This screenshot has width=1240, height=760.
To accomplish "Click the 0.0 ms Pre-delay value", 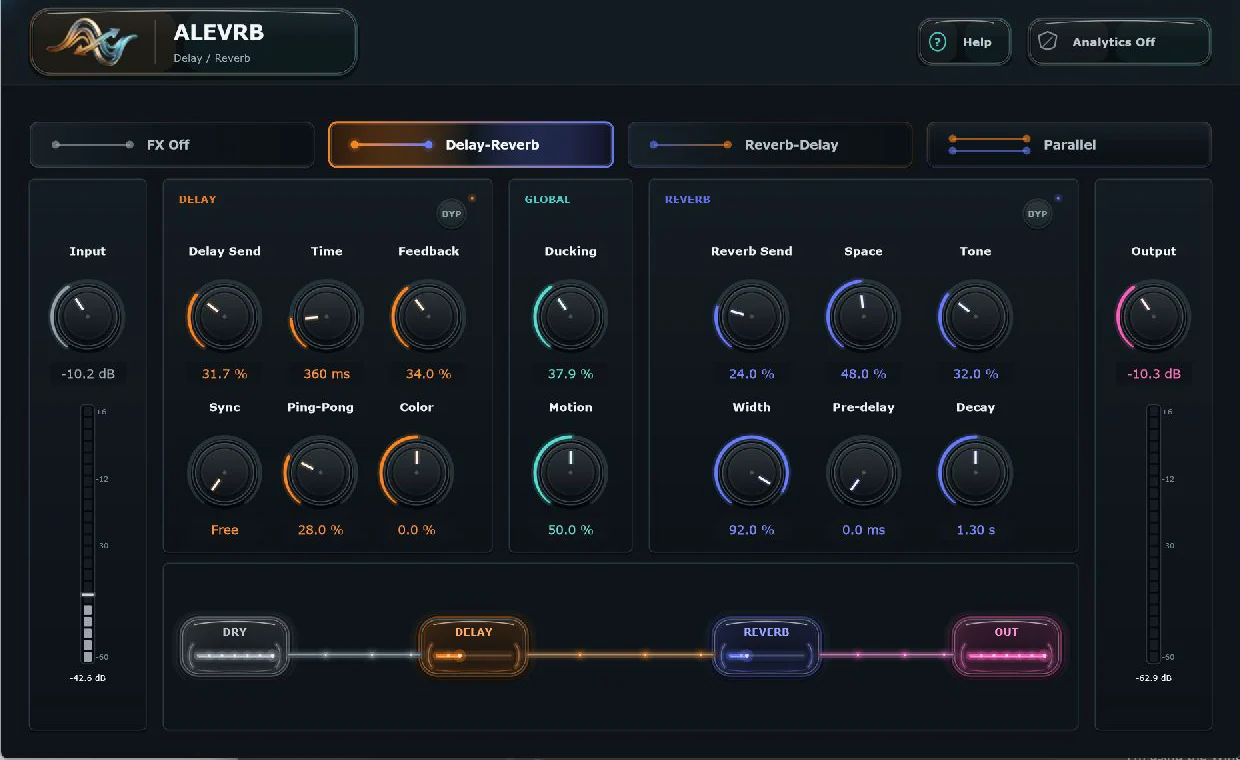I will click(x=863, y=530).
